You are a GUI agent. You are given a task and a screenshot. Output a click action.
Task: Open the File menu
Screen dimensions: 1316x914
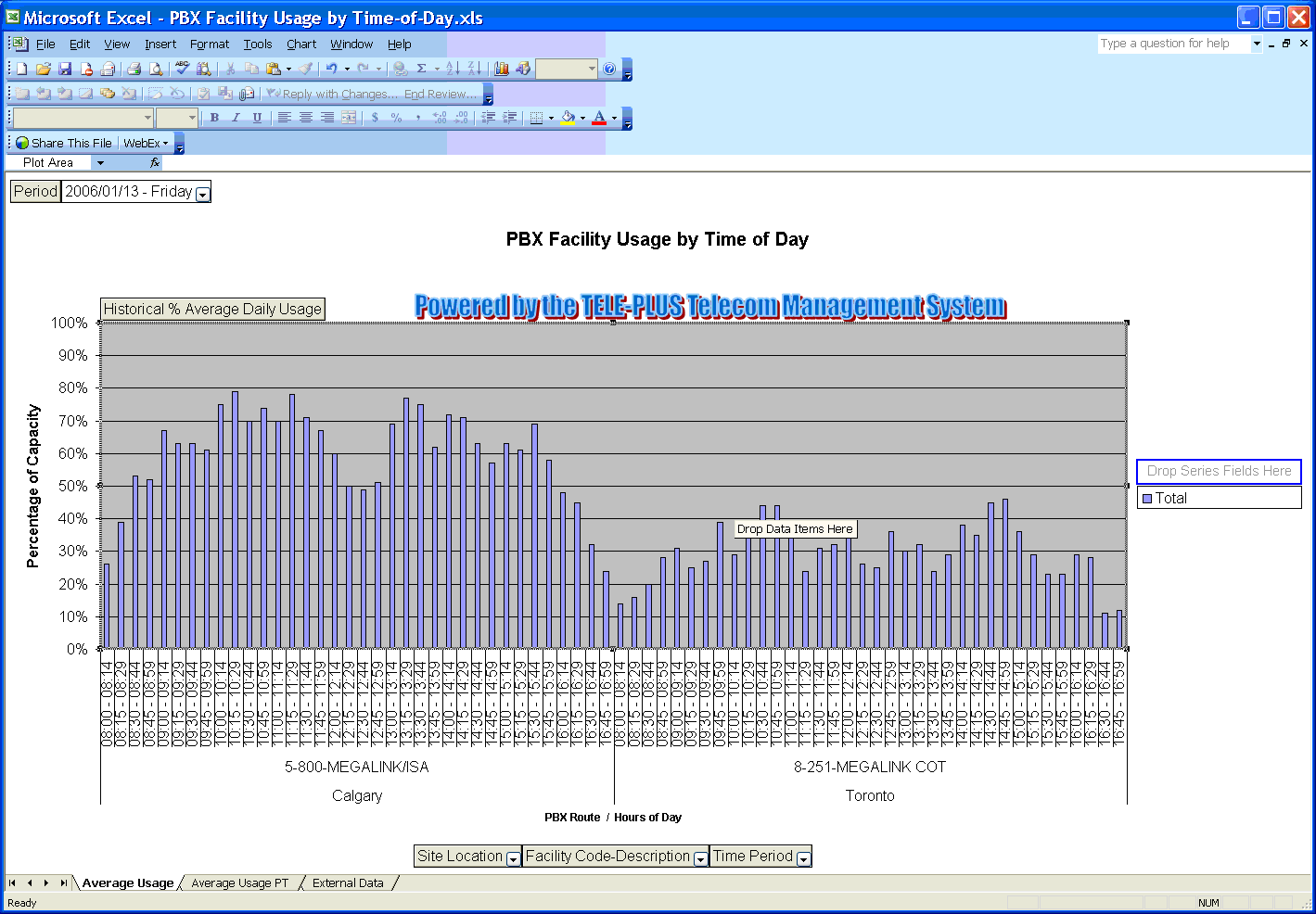(45, 44)
